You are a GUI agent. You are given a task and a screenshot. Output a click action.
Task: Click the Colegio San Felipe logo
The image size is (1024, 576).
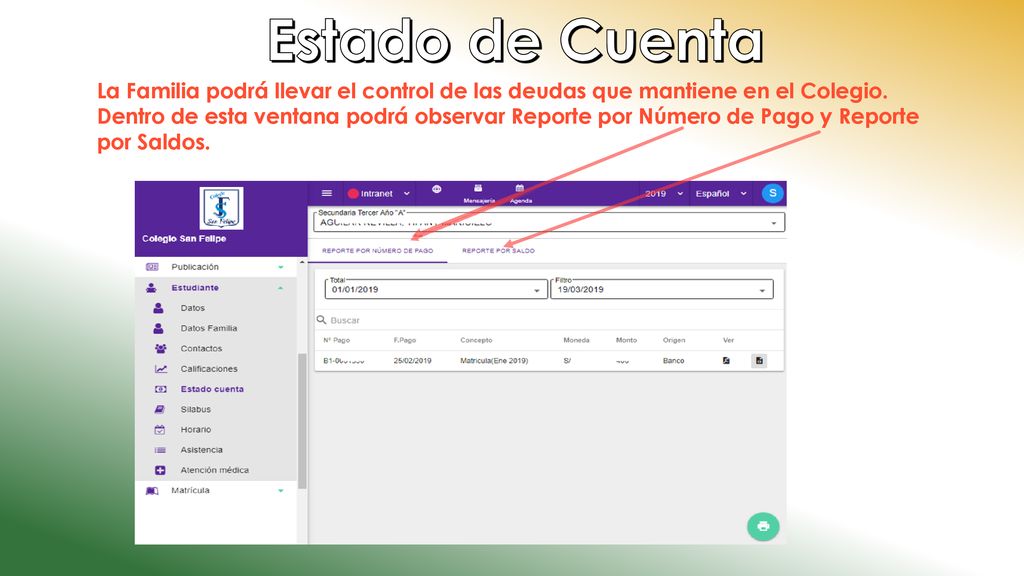tap(221, 208)
